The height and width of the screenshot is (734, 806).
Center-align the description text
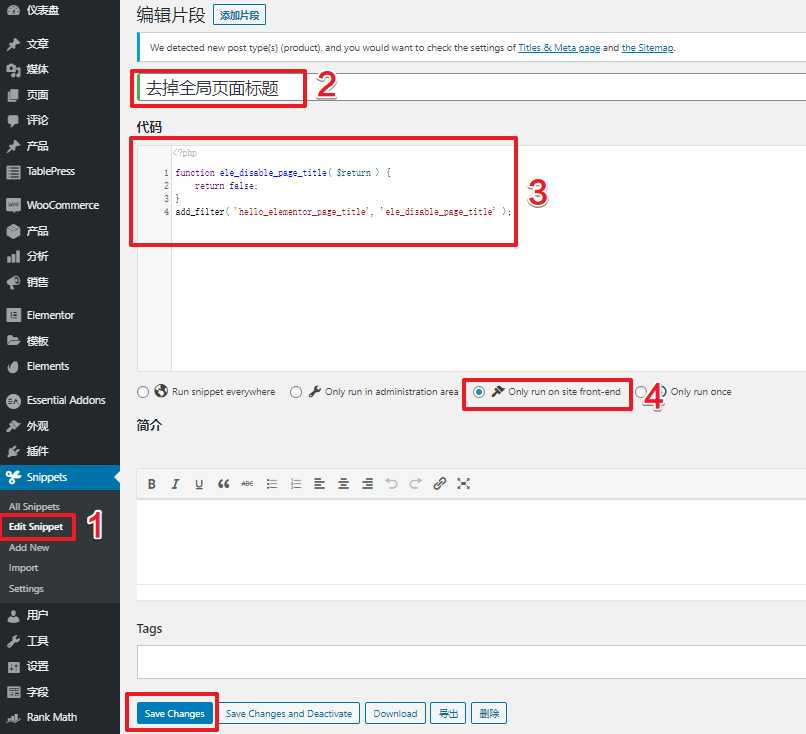343,484
